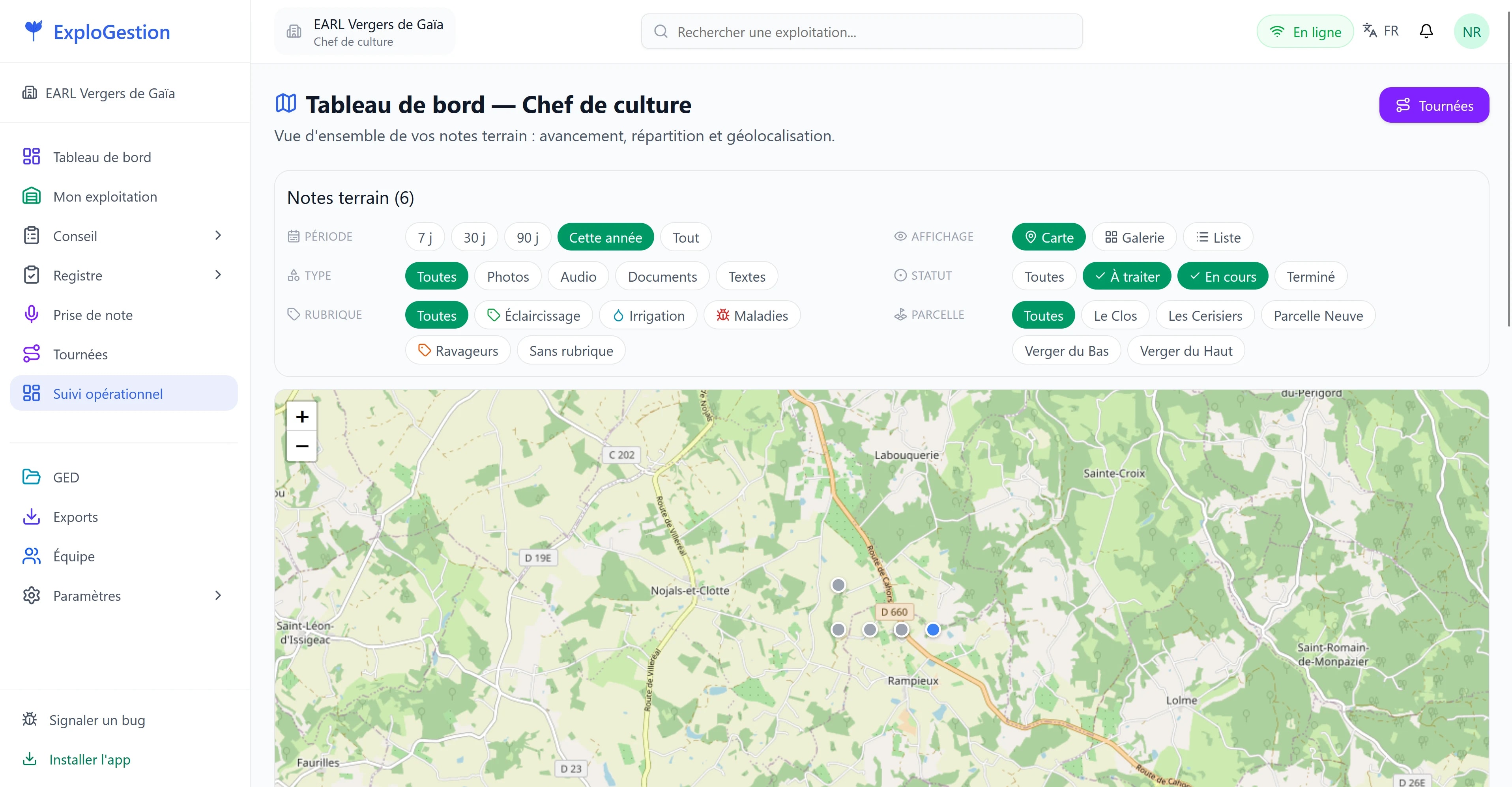Filter type by Audio

578,276
